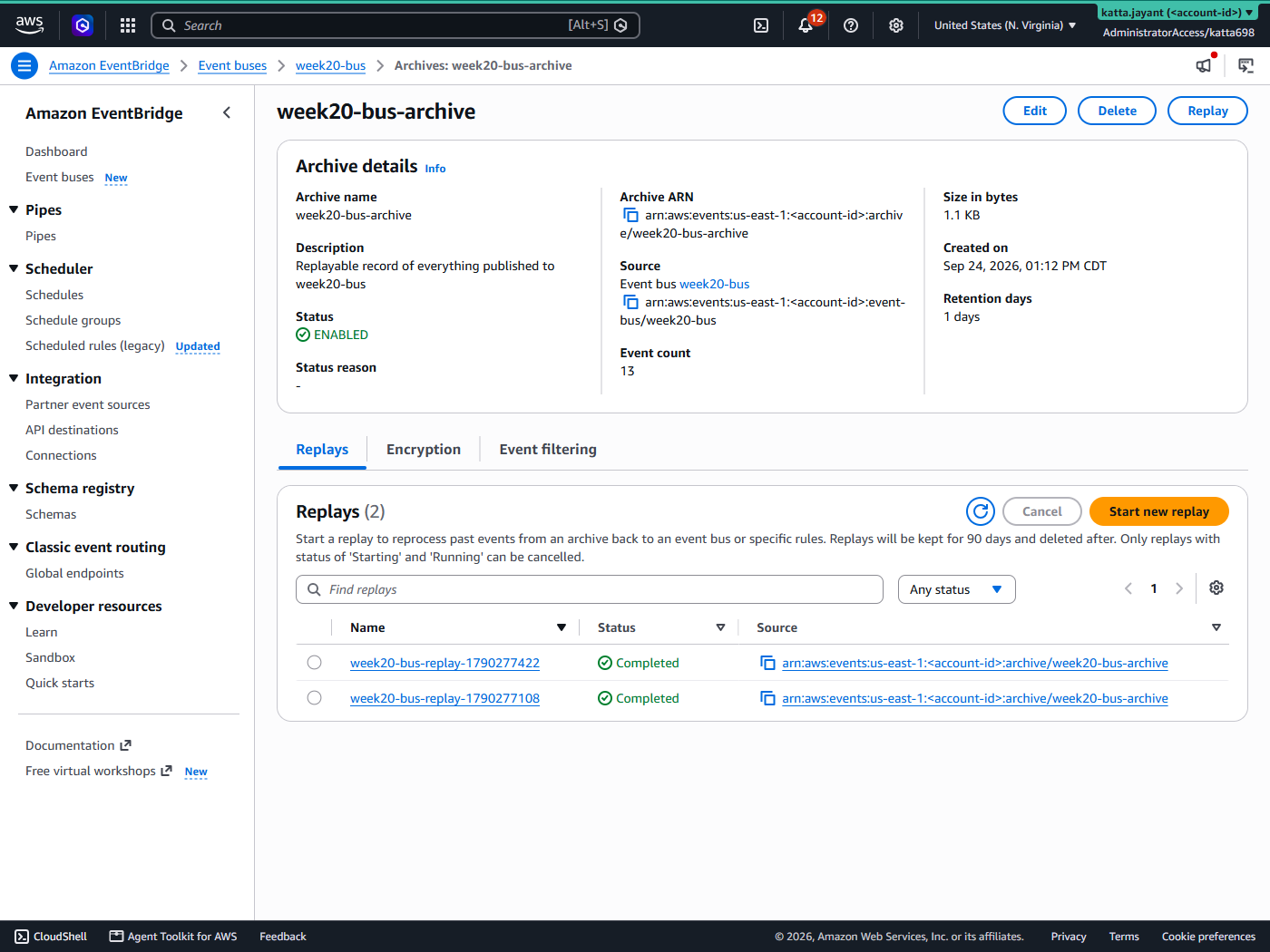Open API destinations in the sidebar

pyautogui.click(x=72, y=430)
